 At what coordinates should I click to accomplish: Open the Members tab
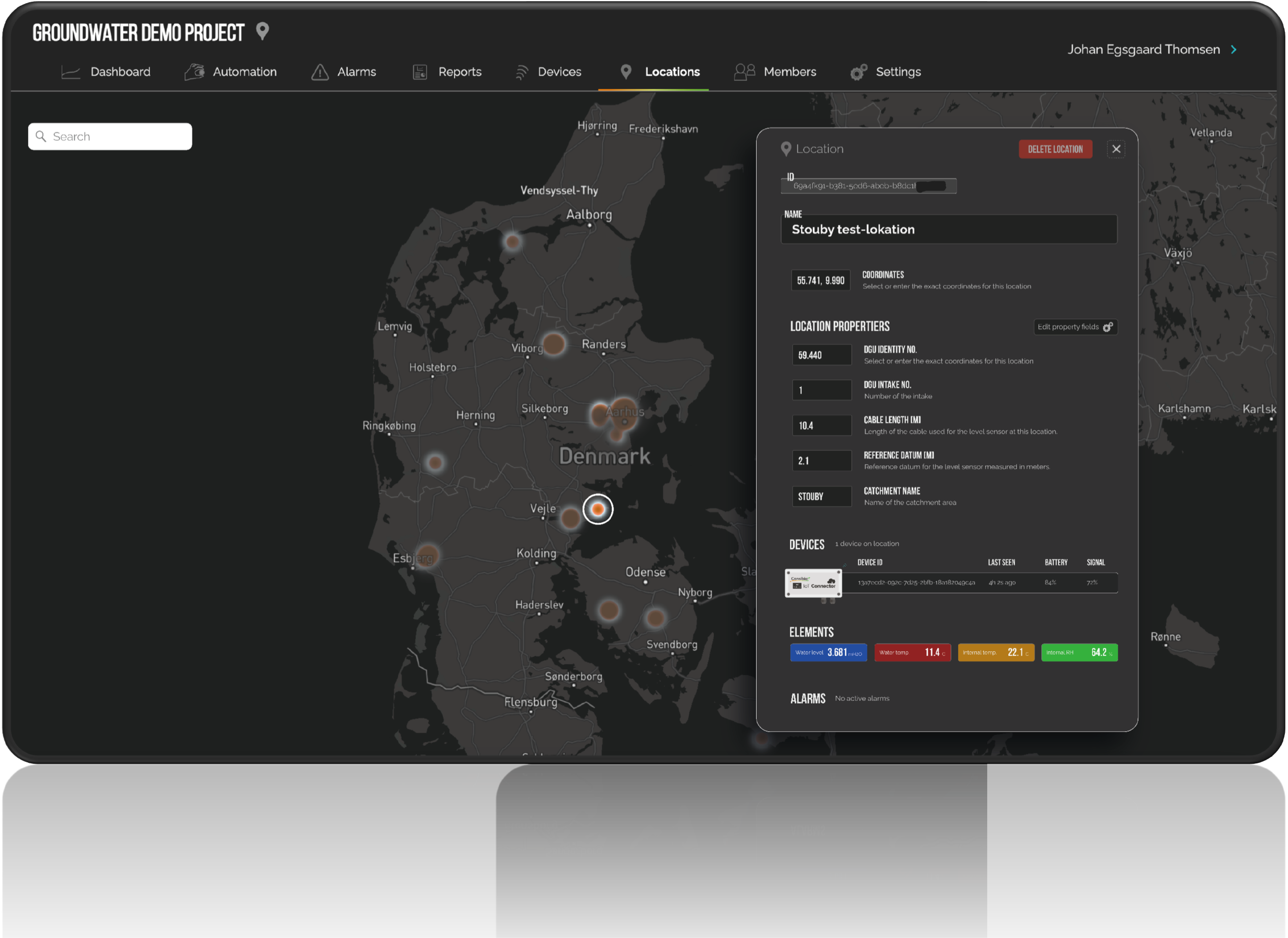click(x=775, y=72)
